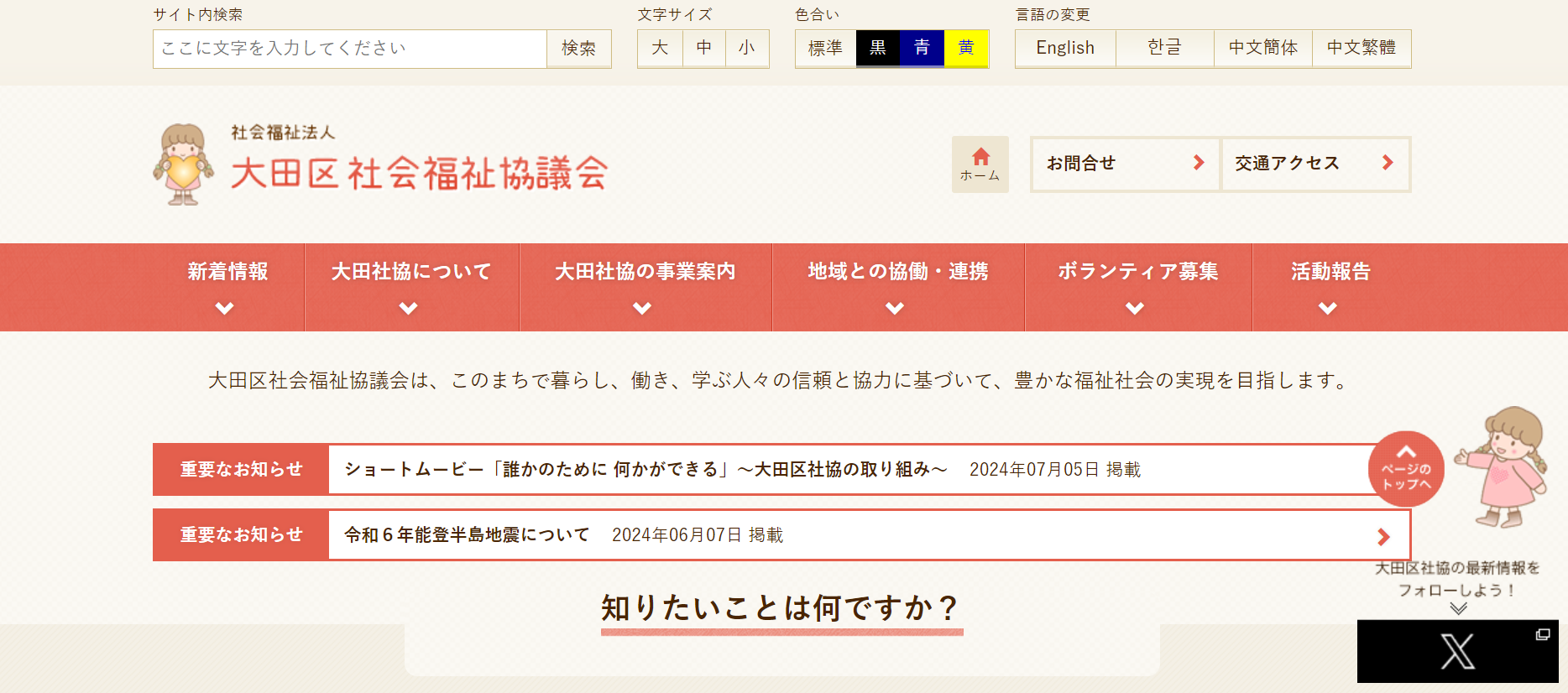Click the girl mascot site logo

pyautogui.click(x=183, y=164)
